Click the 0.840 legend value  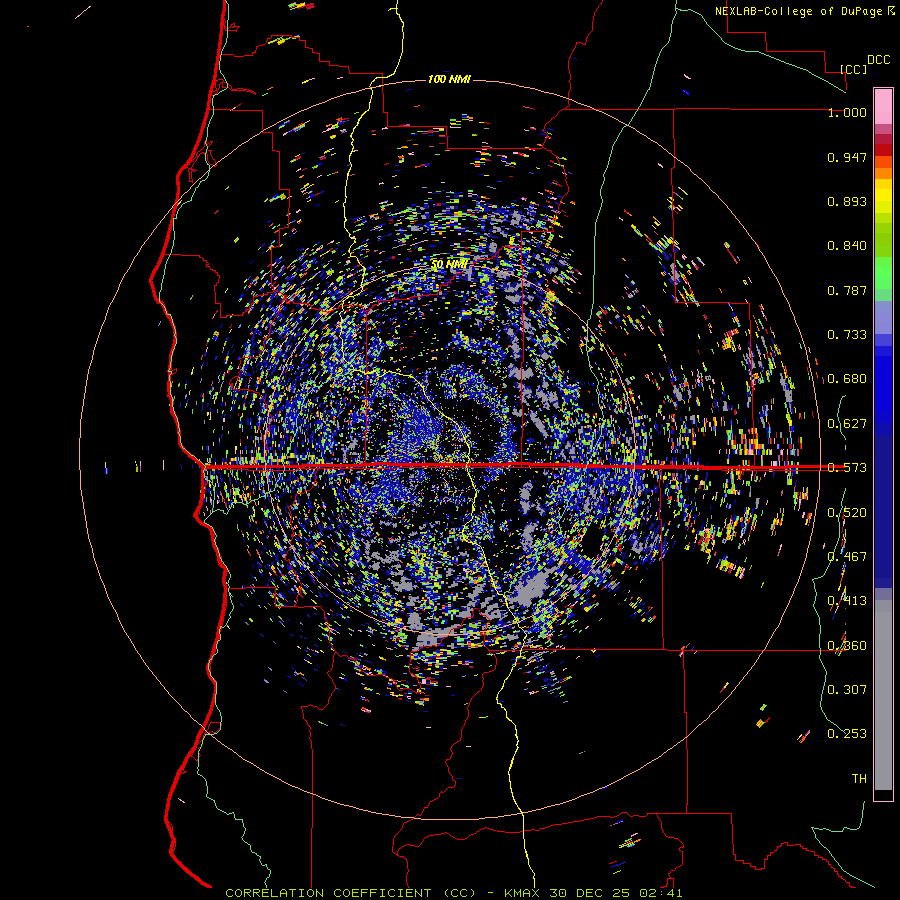(x=847, y=246)
